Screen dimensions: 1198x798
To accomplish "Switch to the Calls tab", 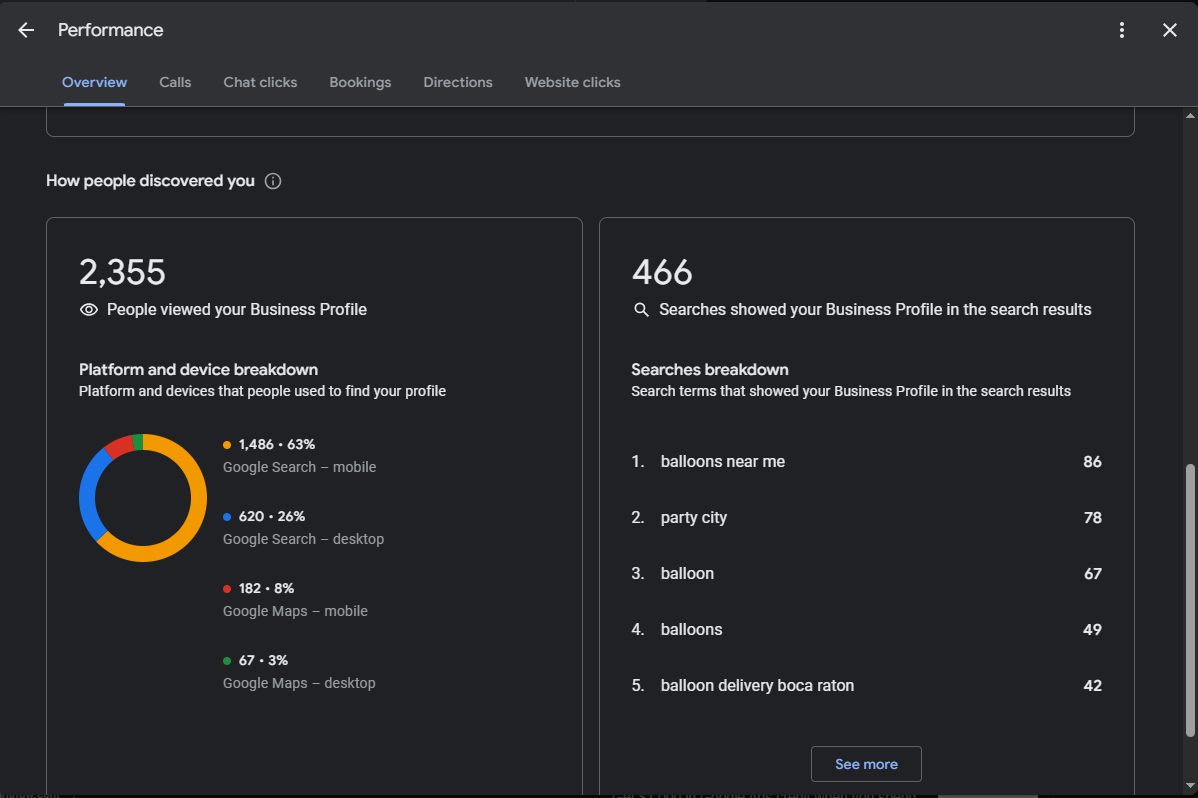I will click(175, 82).
